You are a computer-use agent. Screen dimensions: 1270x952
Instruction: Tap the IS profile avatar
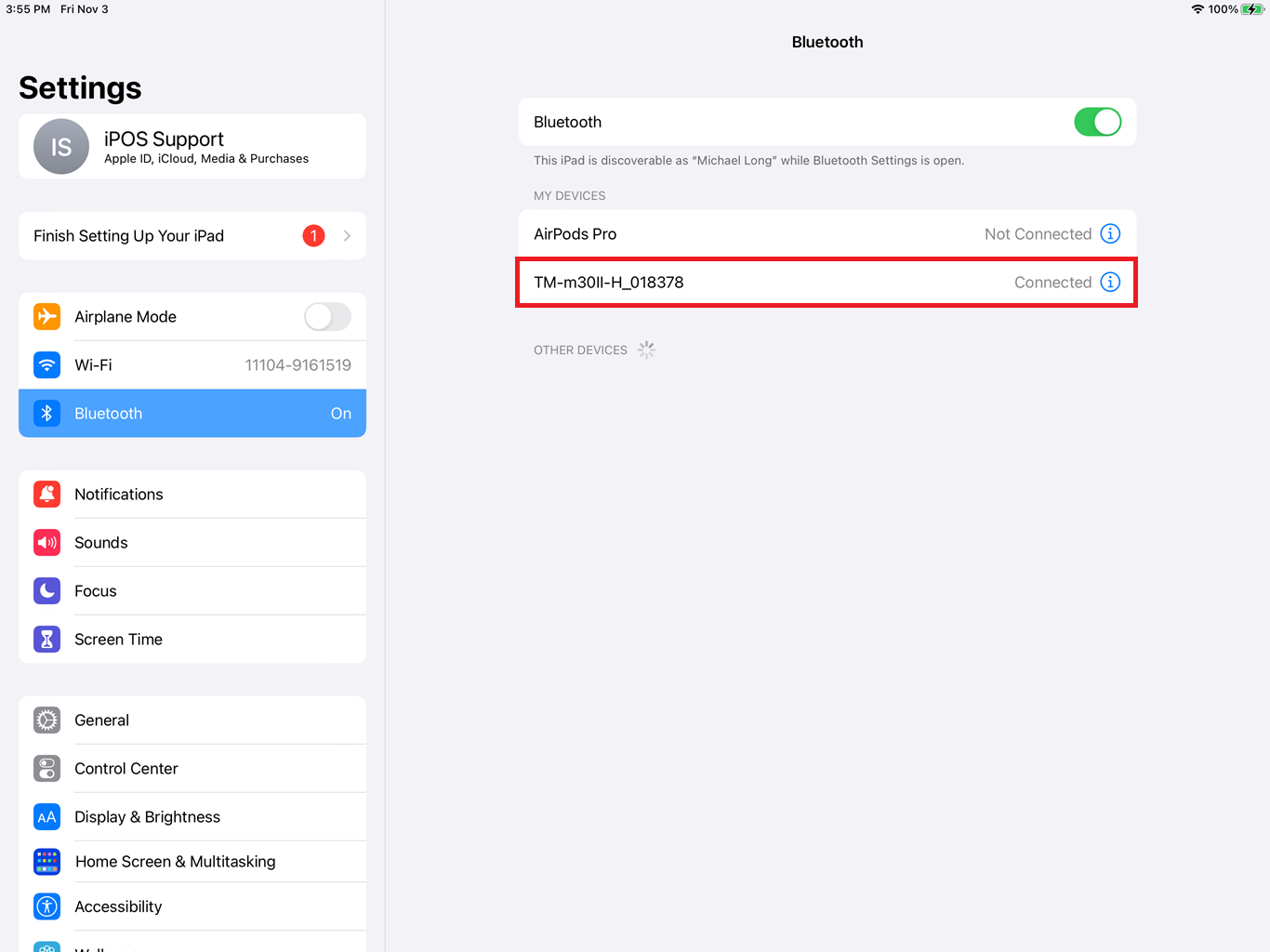click(x=61, y=147)
